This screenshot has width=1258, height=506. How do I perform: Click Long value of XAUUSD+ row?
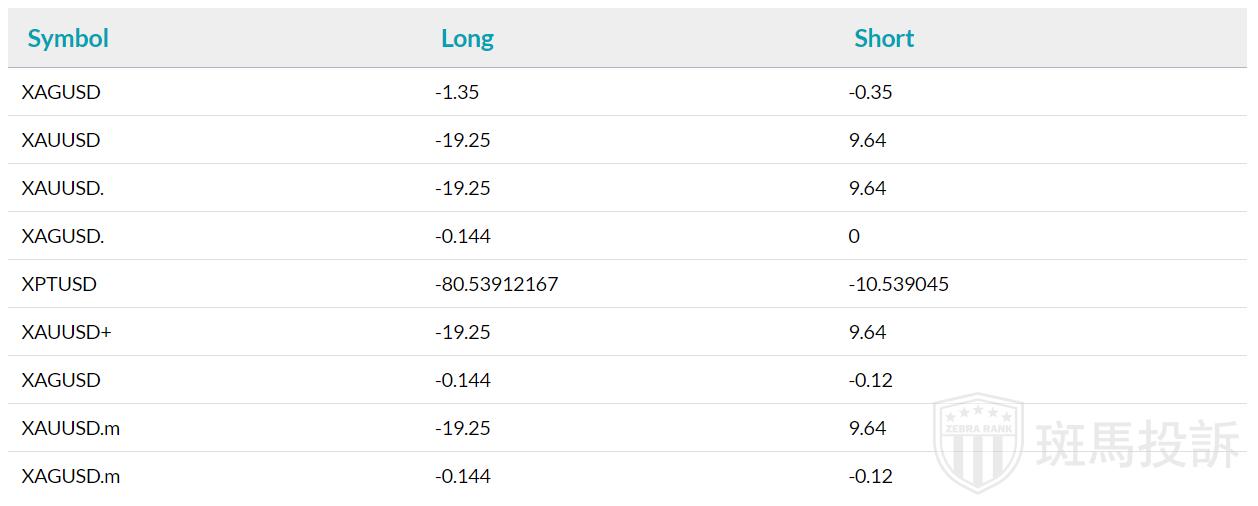[463, 332]
